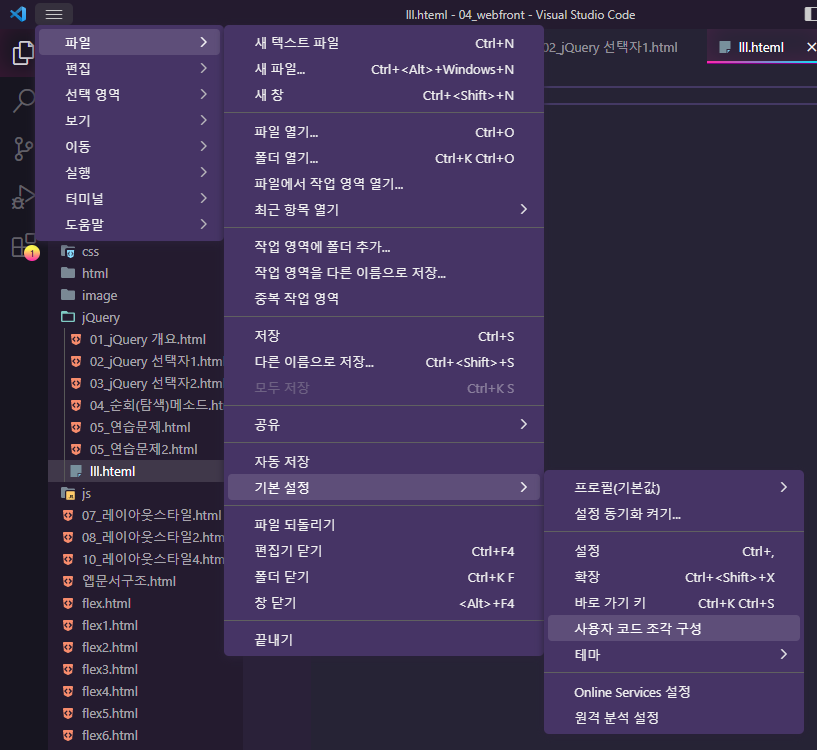Expand the 선택 영역 menu
This screenshot has height=750, width=817.
pyautogui.click(x=129, y=94)
